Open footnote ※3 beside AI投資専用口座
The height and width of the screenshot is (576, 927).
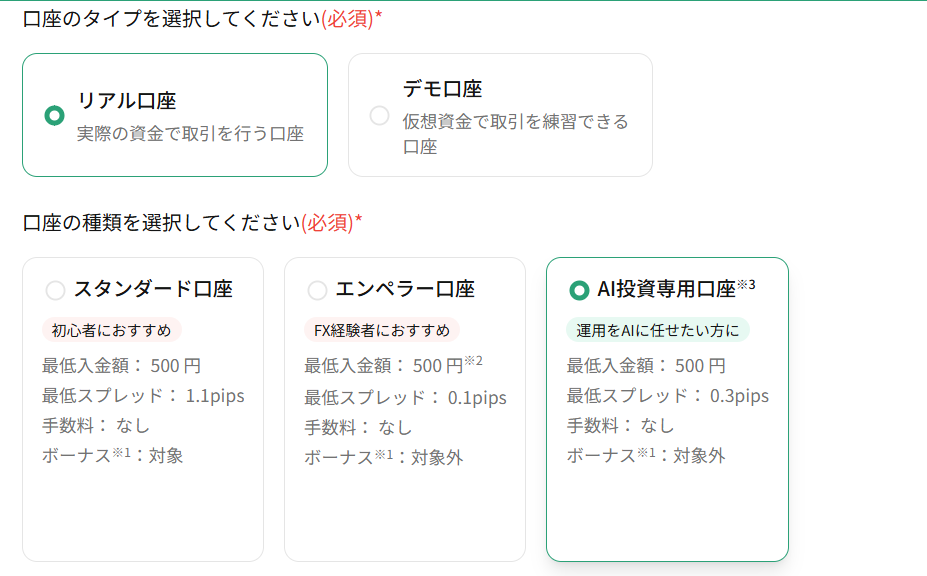point(746,284)
